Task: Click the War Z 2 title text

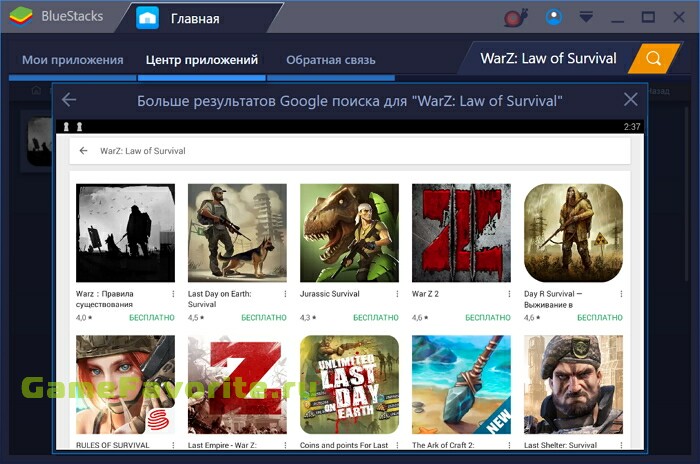Action: coord(425,294)
